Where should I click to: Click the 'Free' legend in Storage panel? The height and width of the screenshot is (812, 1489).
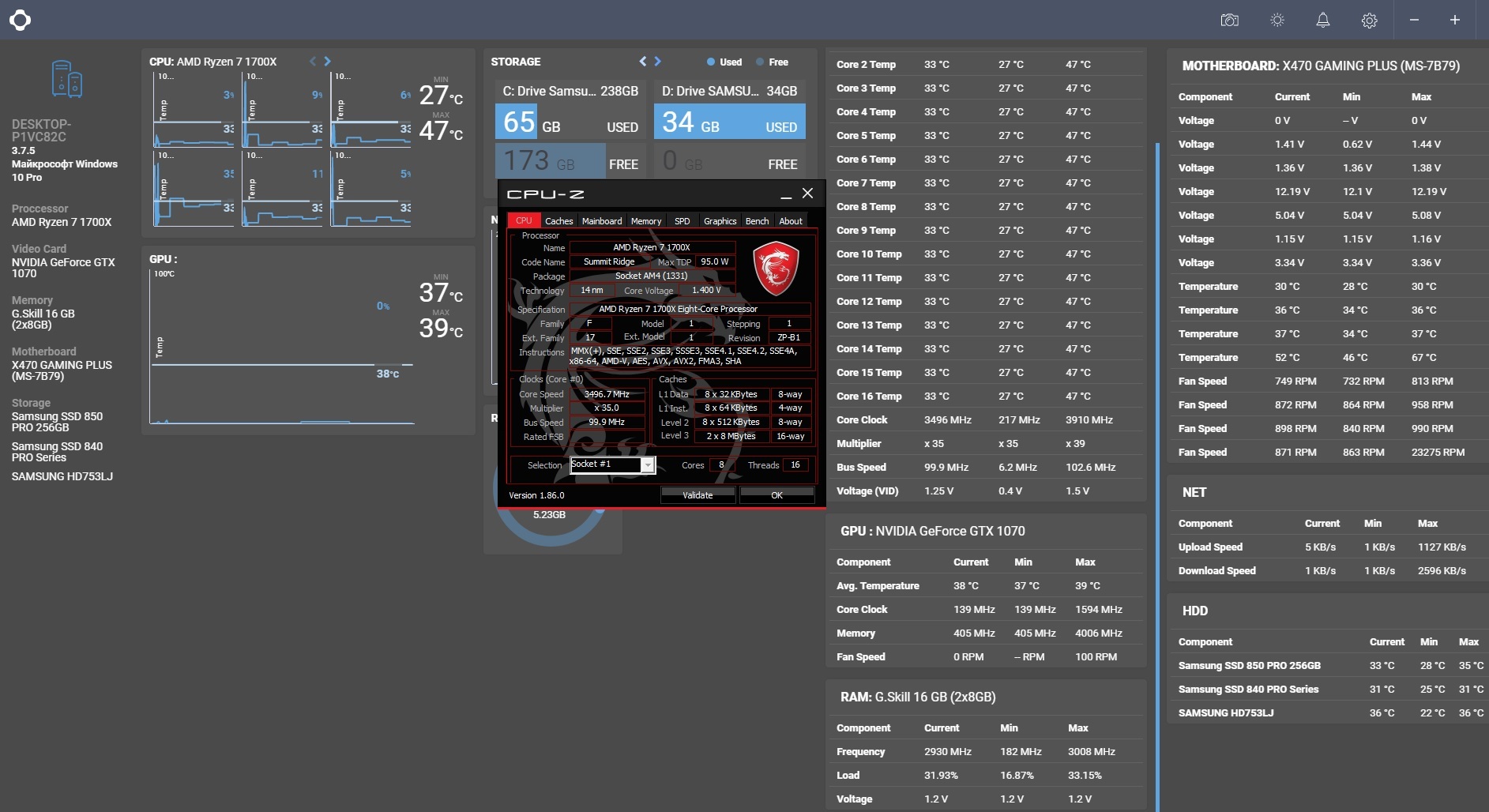(772, 62)
